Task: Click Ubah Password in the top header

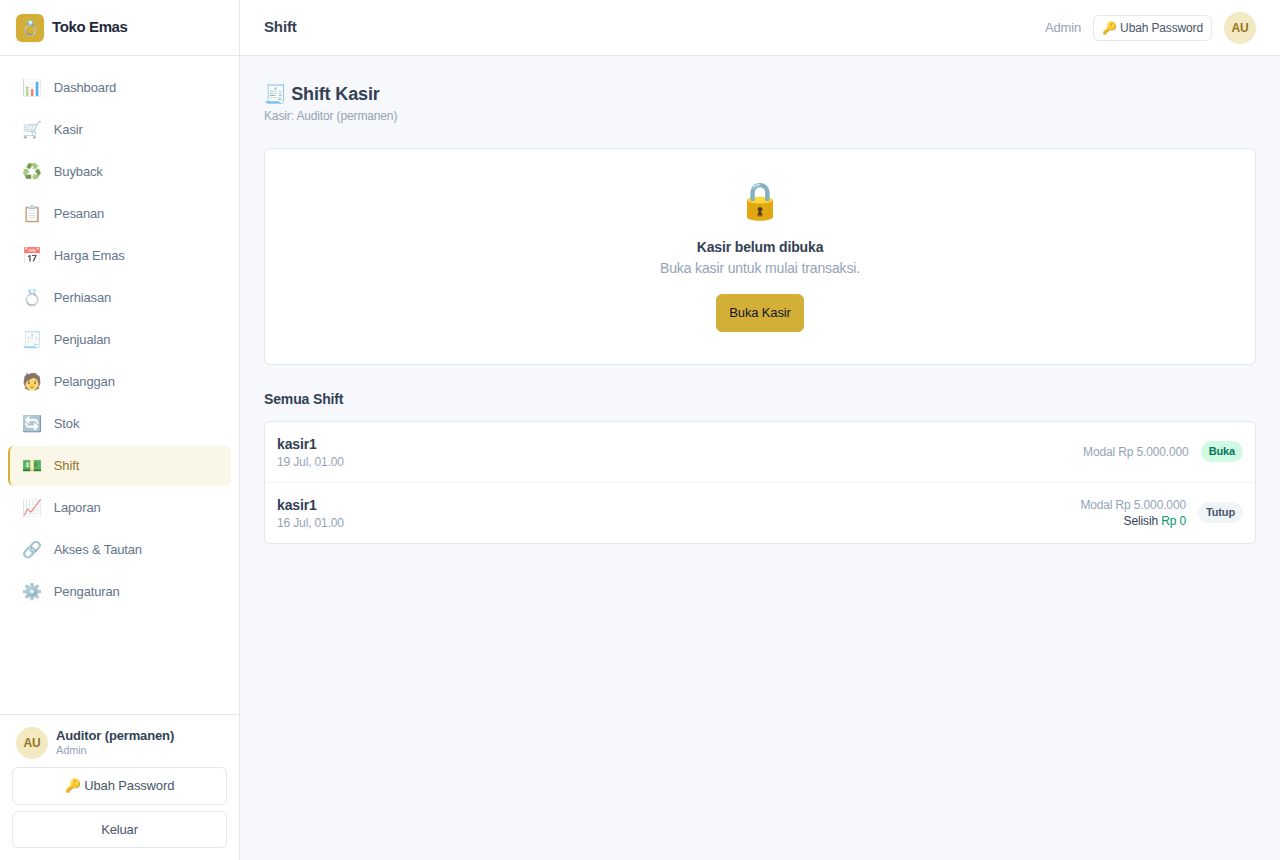Action: [x=1152, y=28]
